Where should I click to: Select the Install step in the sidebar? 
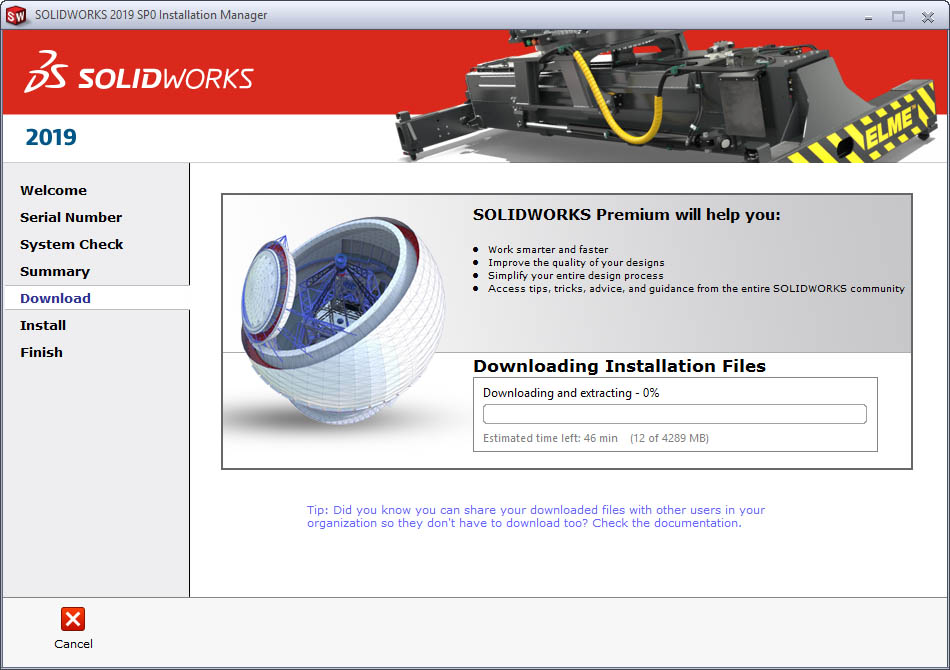(43, 325)
